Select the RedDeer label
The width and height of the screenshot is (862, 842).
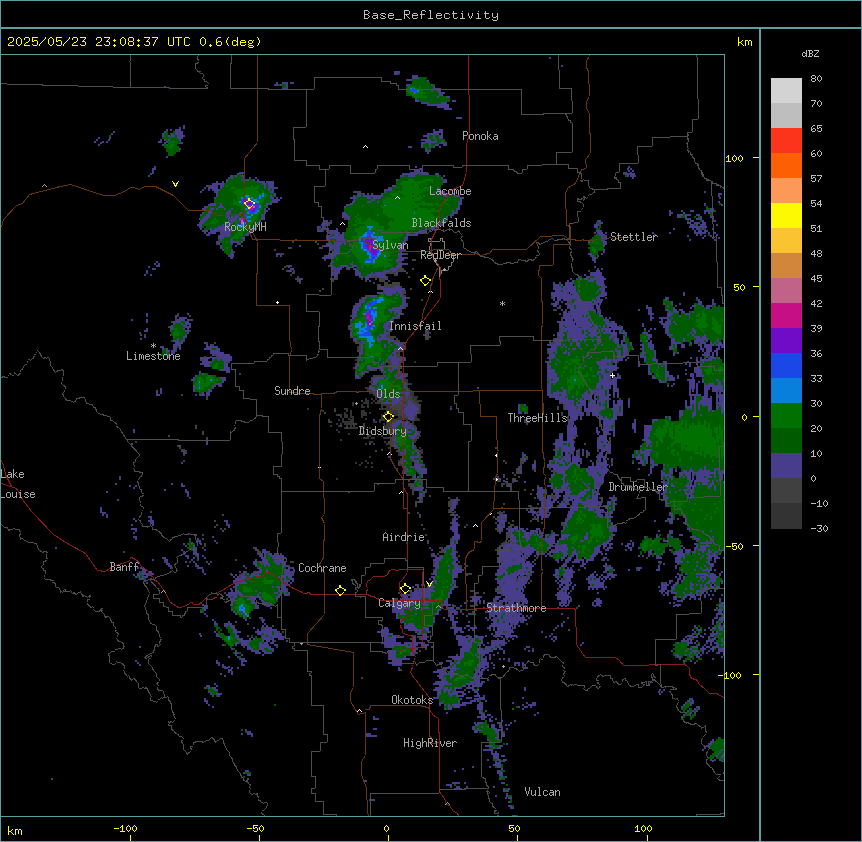point(440,255)
